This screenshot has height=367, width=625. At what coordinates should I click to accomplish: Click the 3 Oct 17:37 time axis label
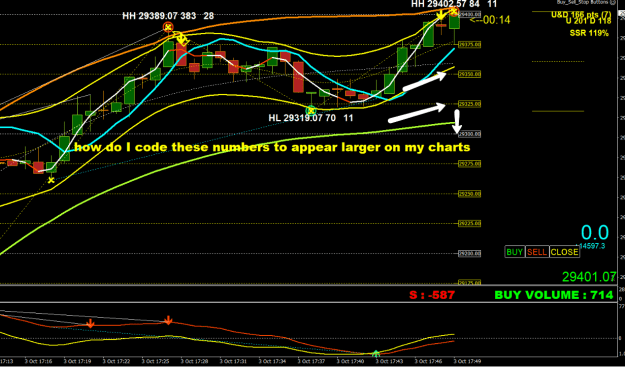[x=312, y=361]
